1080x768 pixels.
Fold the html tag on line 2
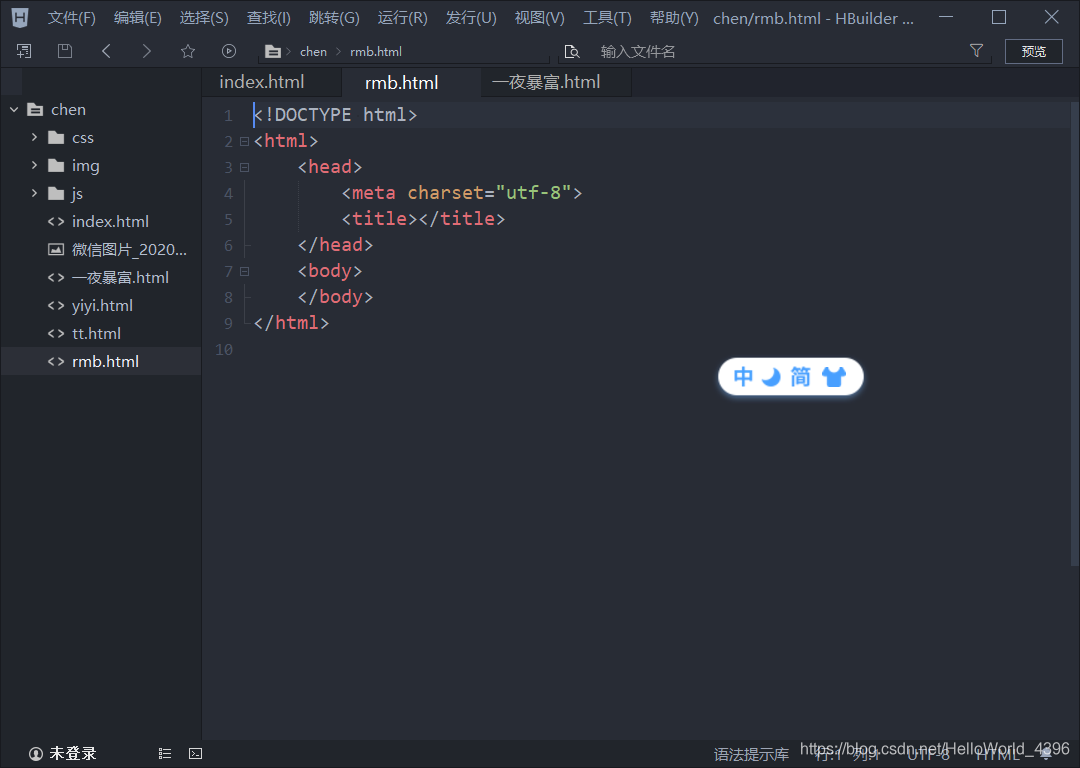click(x=244, y=141)
